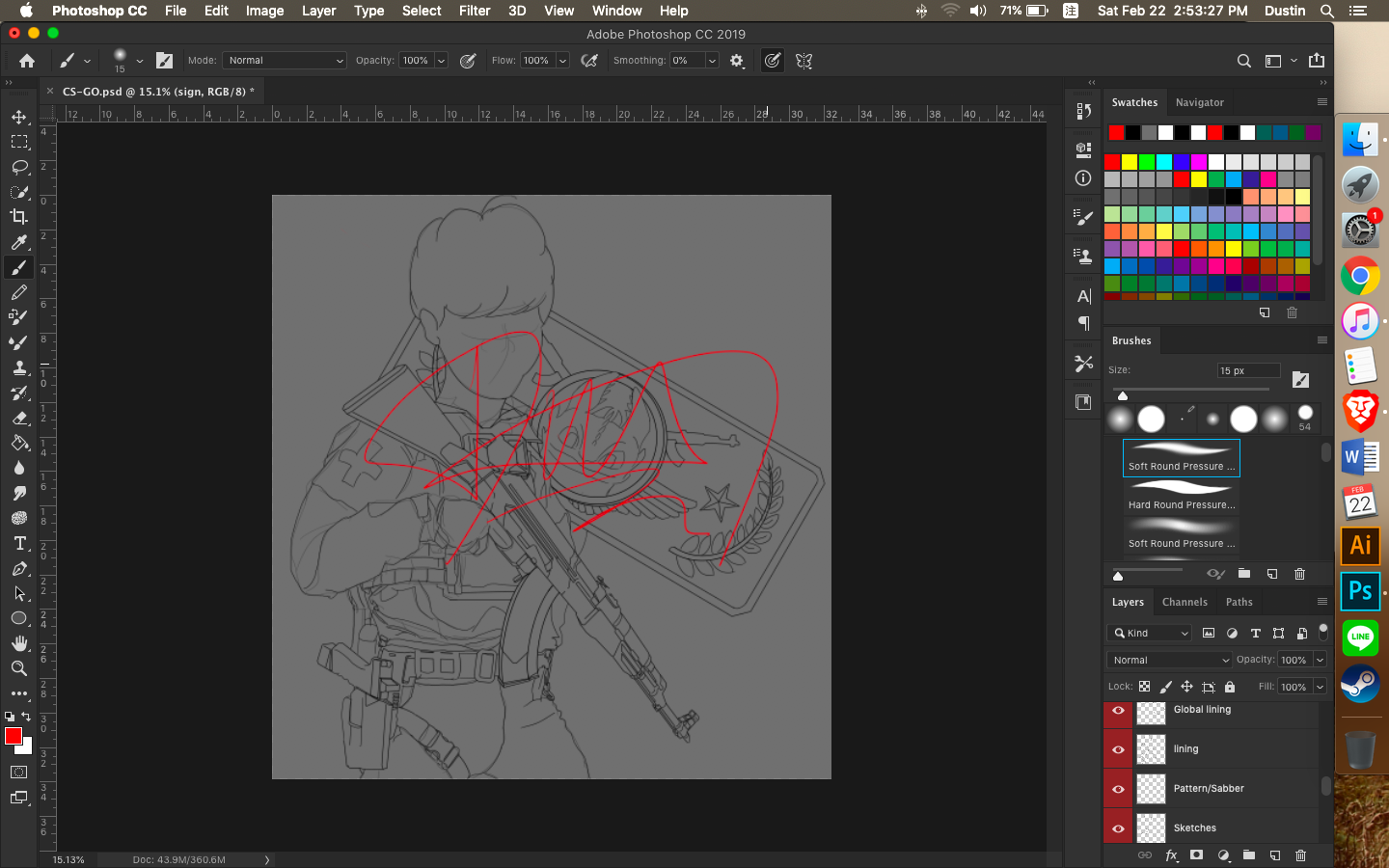Image resolution: width=1389 pixels, height=868 pixels.
Task: Open the brush preset picker arrow
Action: (140, 61)
